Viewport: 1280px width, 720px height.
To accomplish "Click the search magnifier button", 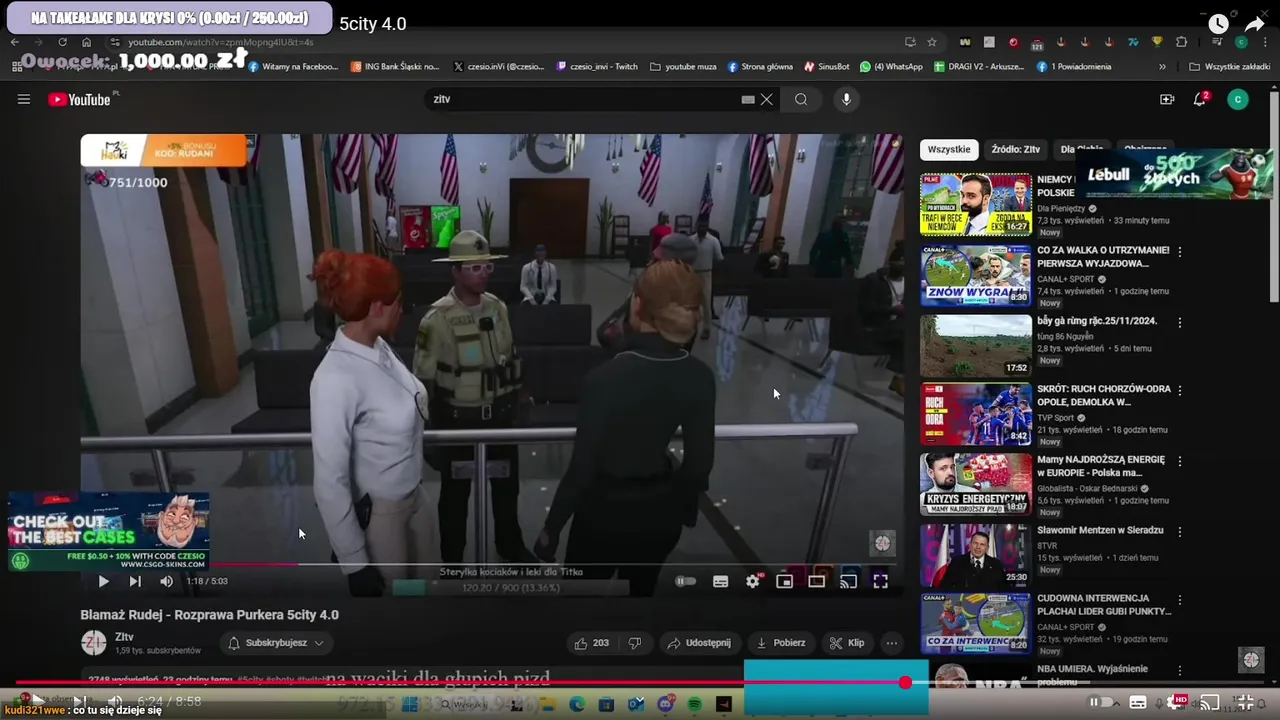I will coord(801,99).
